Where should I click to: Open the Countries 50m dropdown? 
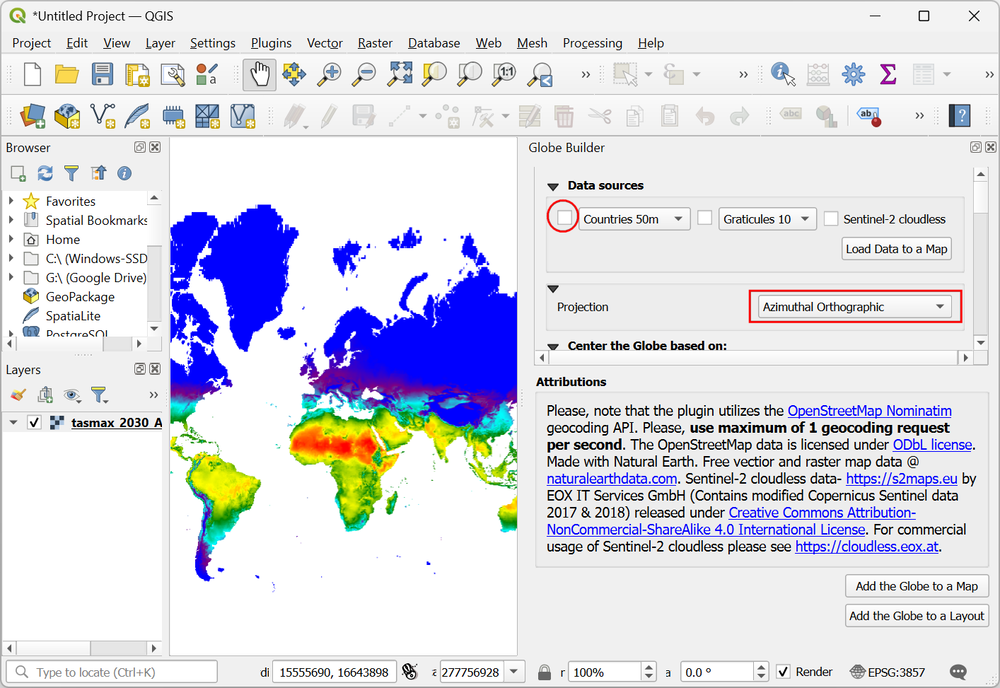pyautogui.click(x=635, y=219)
